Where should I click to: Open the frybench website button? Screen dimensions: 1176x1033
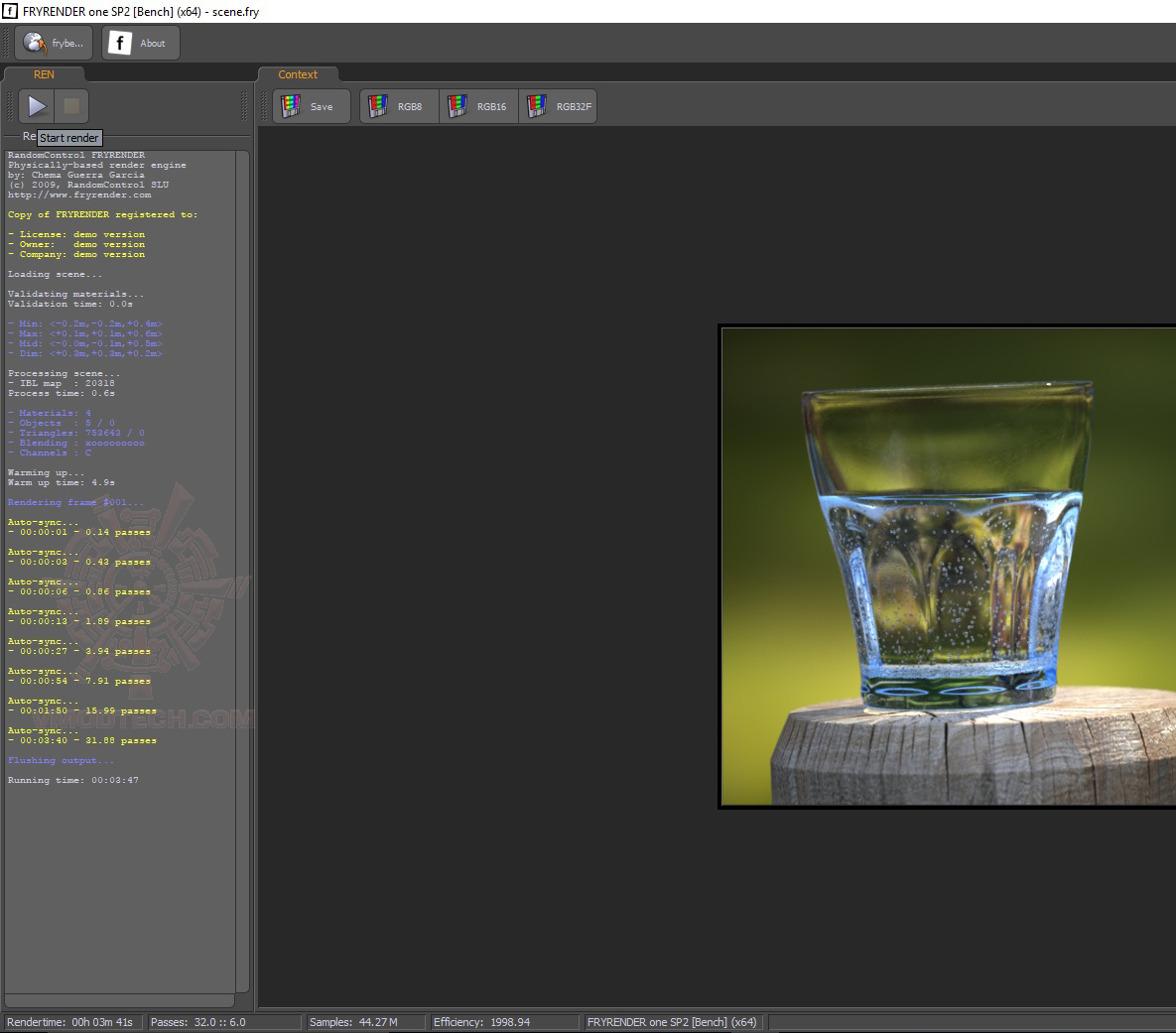tap(54, 43)
